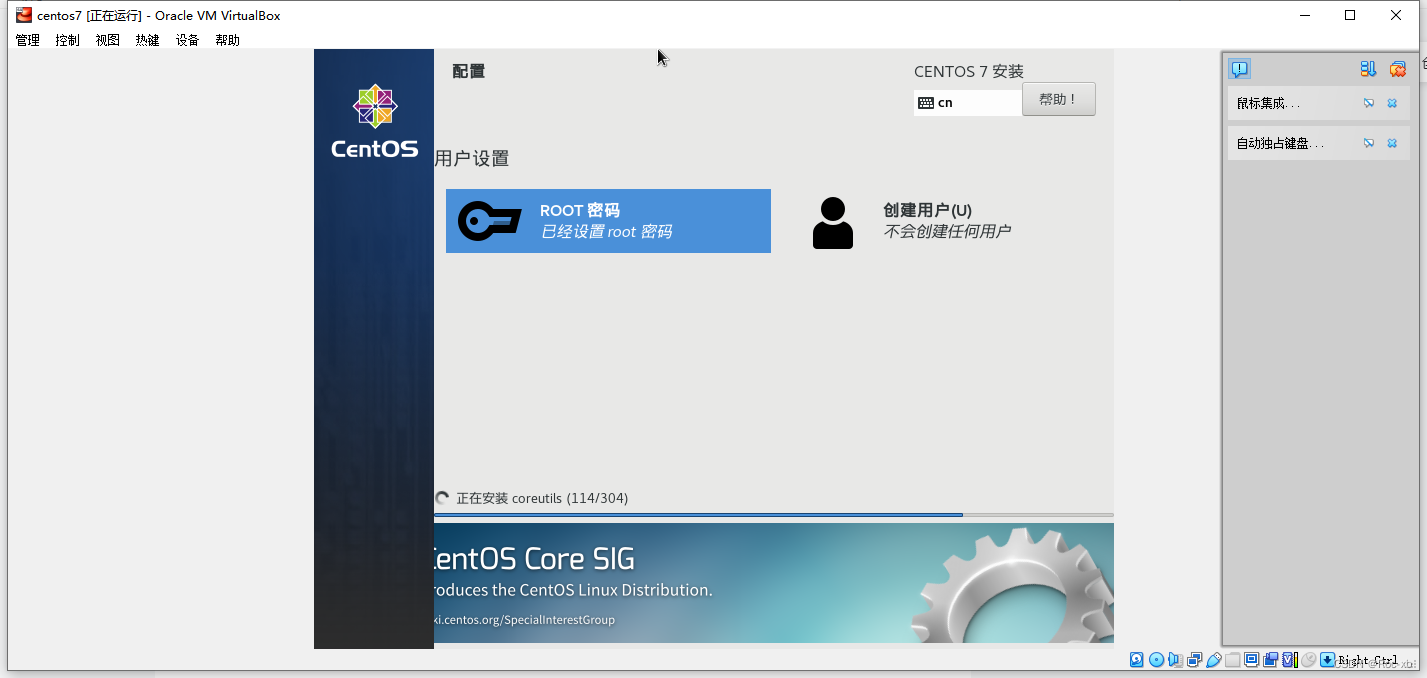Screen dimensions: 1427x678
Task: Toggle keyboard capture via blue arrow status icon
Action: coord(1327,659)
